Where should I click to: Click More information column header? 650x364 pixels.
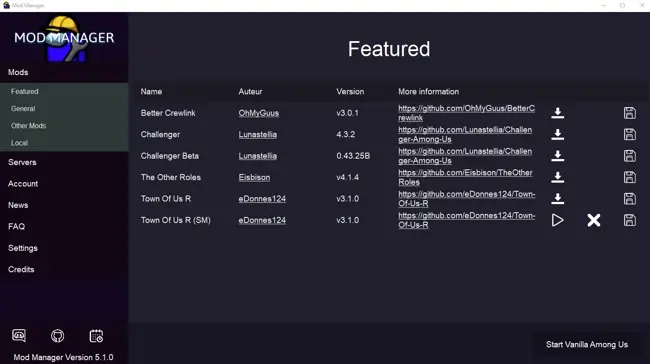click(429, 92)
